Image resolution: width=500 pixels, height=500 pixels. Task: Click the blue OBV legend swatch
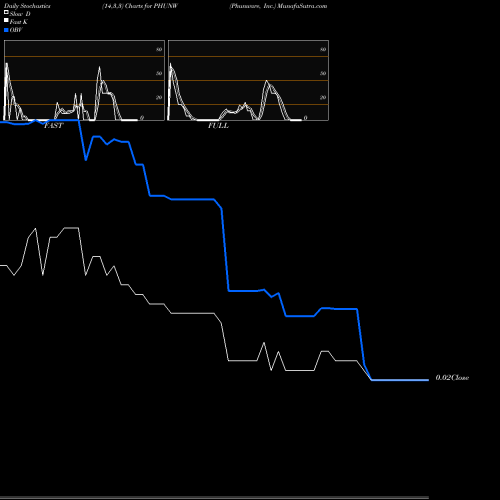coord(6,30)
